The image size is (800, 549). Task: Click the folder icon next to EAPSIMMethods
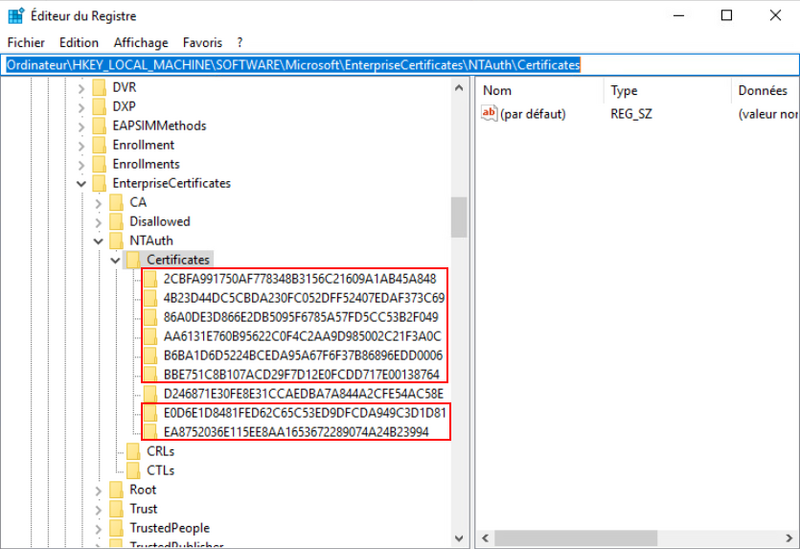(99, 126)
